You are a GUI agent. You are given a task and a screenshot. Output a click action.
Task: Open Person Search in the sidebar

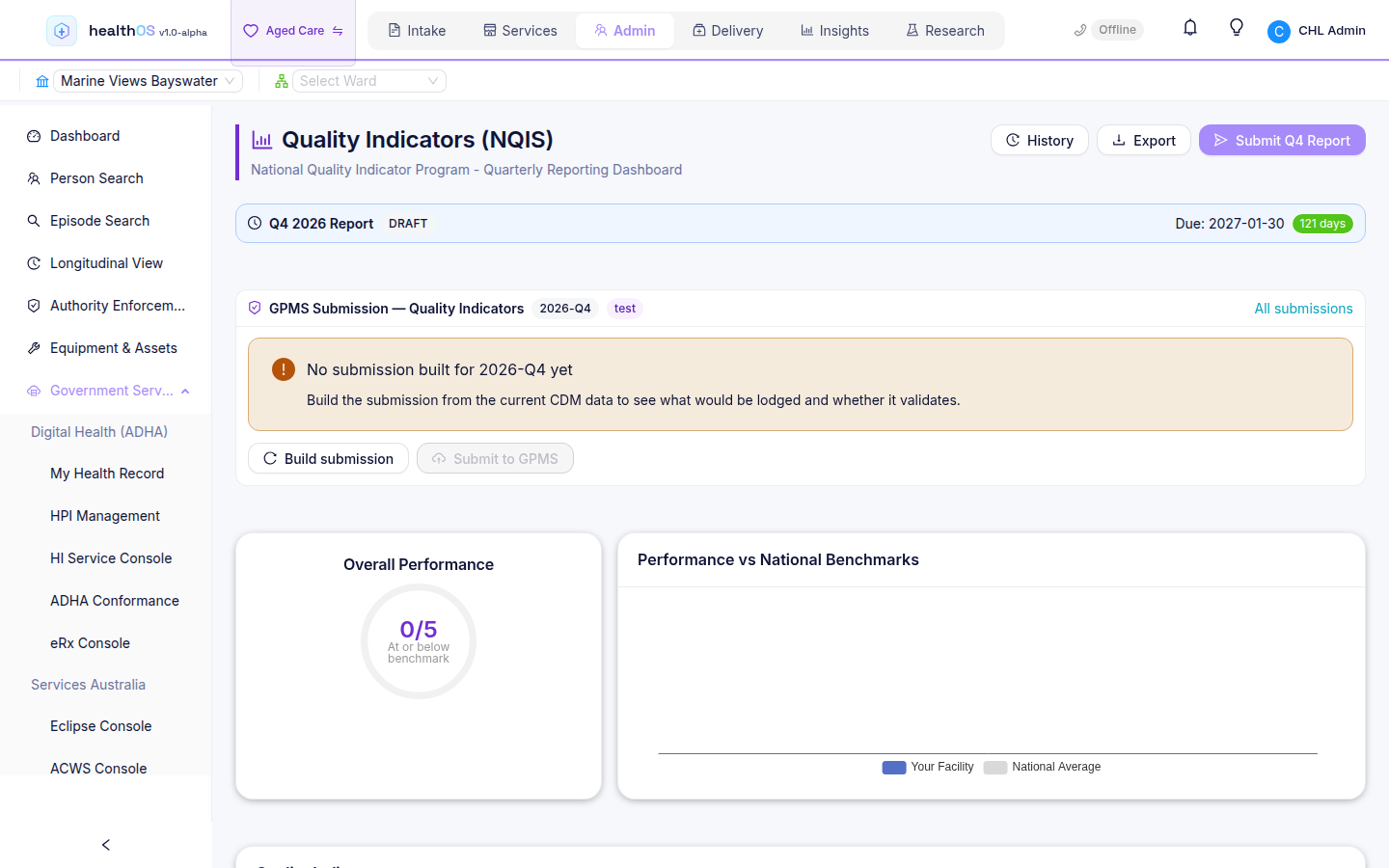click(x=106, y=178)
